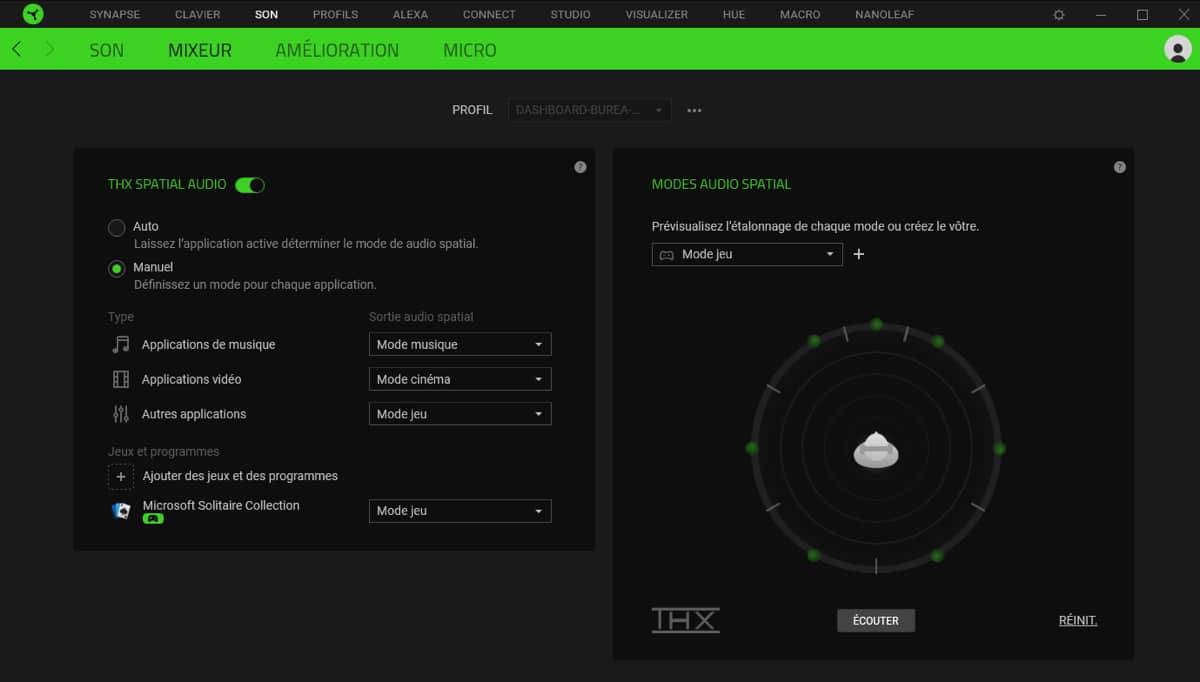Open the user account avatar icon
Screen dimensions: 1200x682
(1179, 49)
